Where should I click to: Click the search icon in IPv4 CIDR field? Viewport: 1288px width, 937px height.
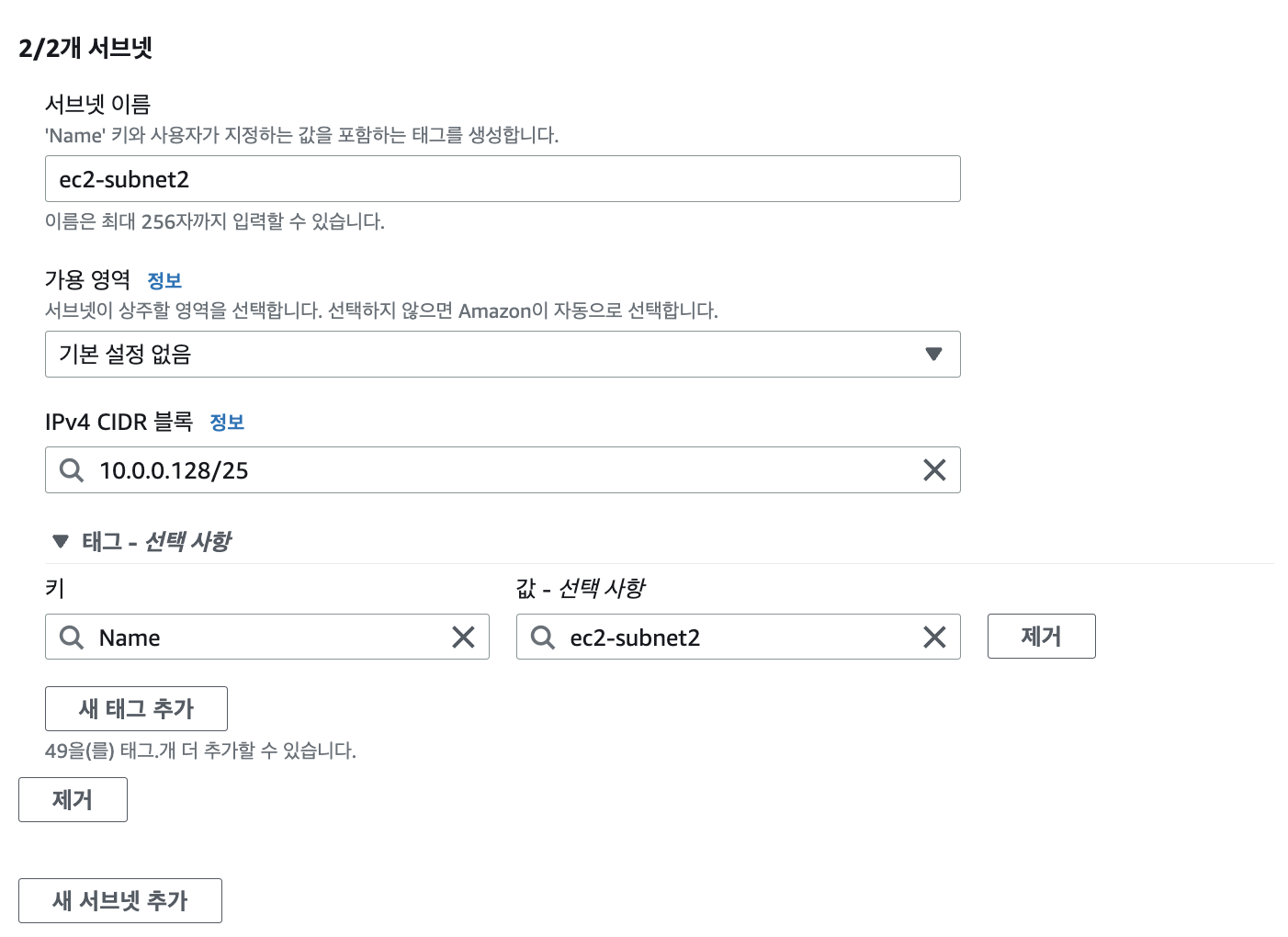coord(72,470)
